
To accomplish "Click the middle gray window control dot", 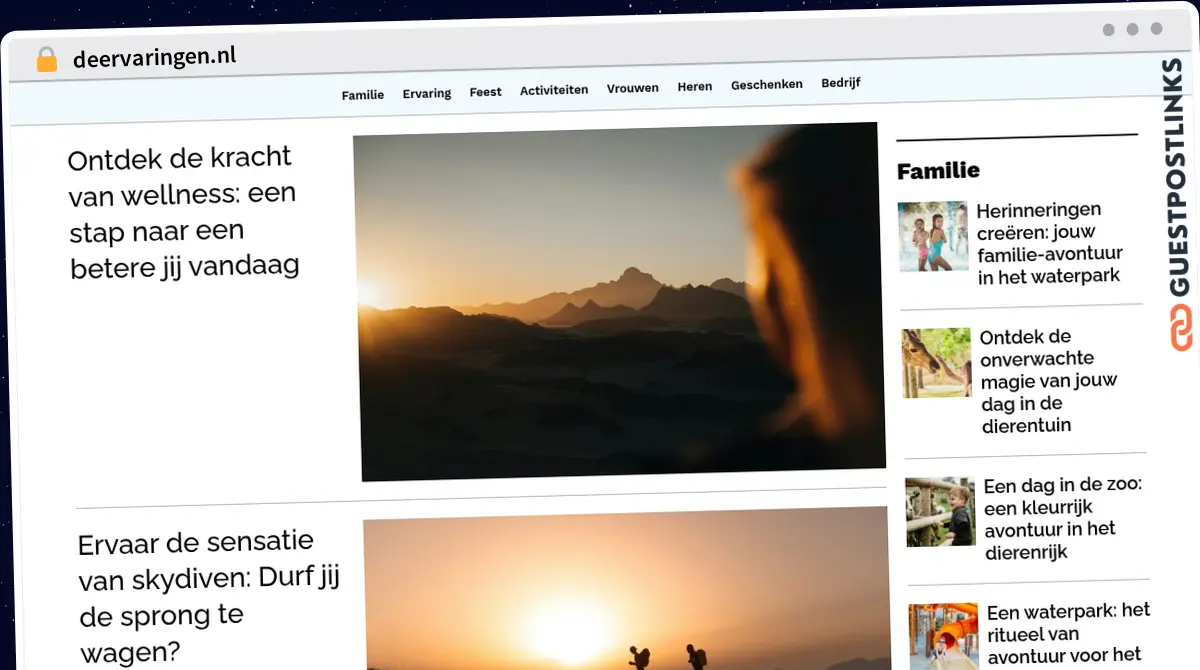I will click(x=1133, y=29).
